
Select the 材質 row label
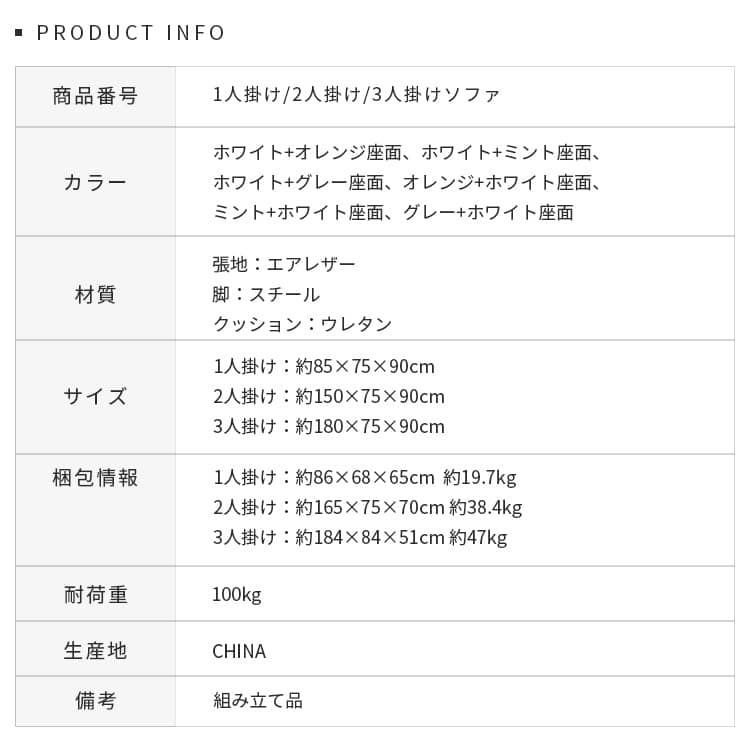[95, 294]
